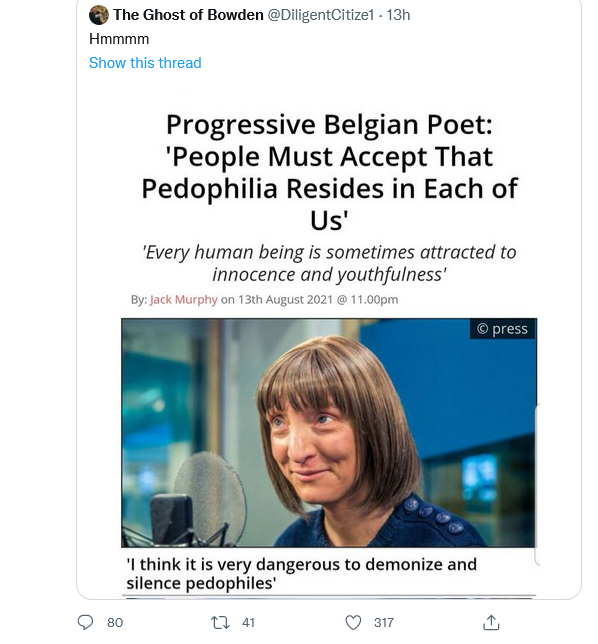
Task: Click the Hmmmm tweet text
Action: tap(119, 39)
